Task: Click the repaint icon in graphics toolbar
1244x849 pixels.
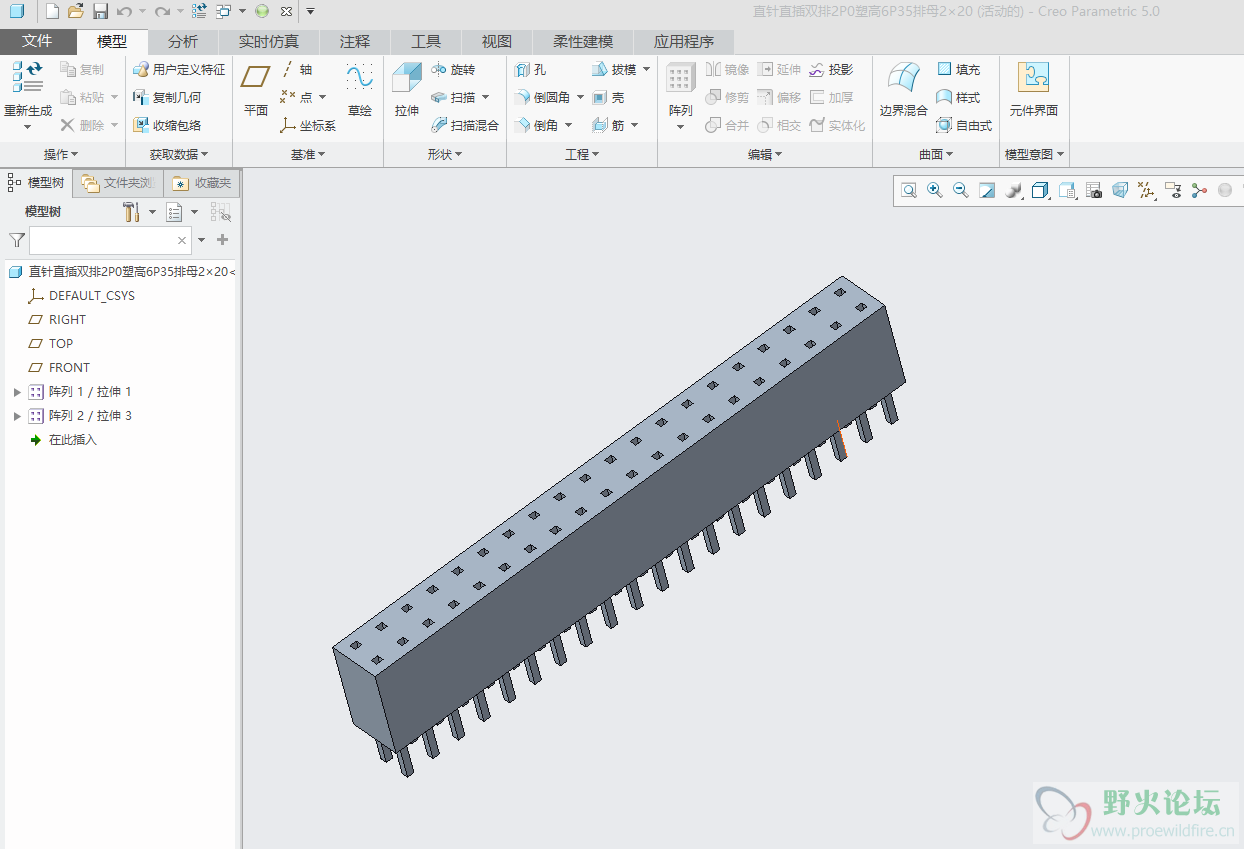Action: 987,190
